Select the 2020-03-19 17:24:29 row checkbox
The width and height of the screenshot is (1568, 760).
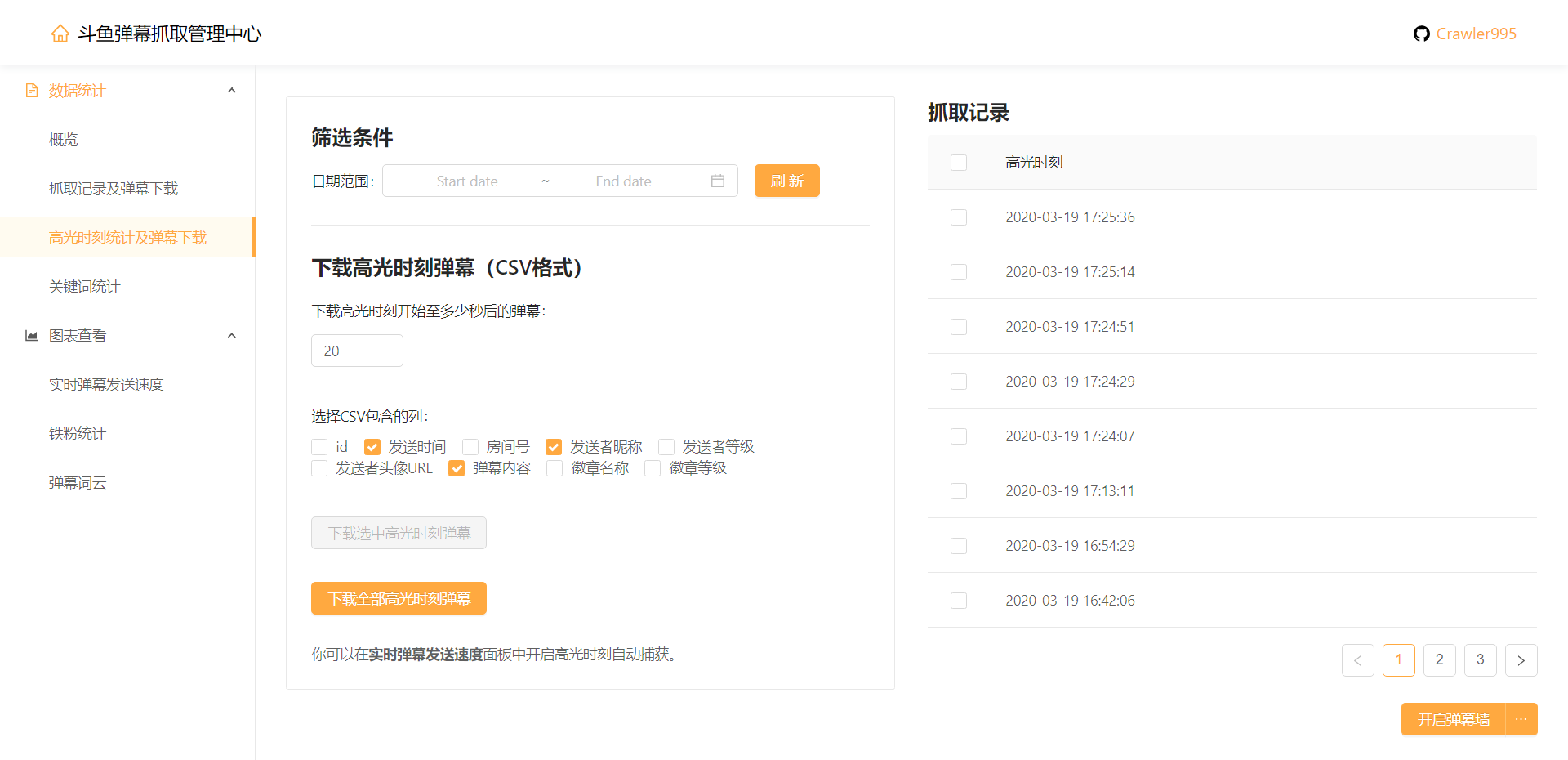(x=959, y=382)
